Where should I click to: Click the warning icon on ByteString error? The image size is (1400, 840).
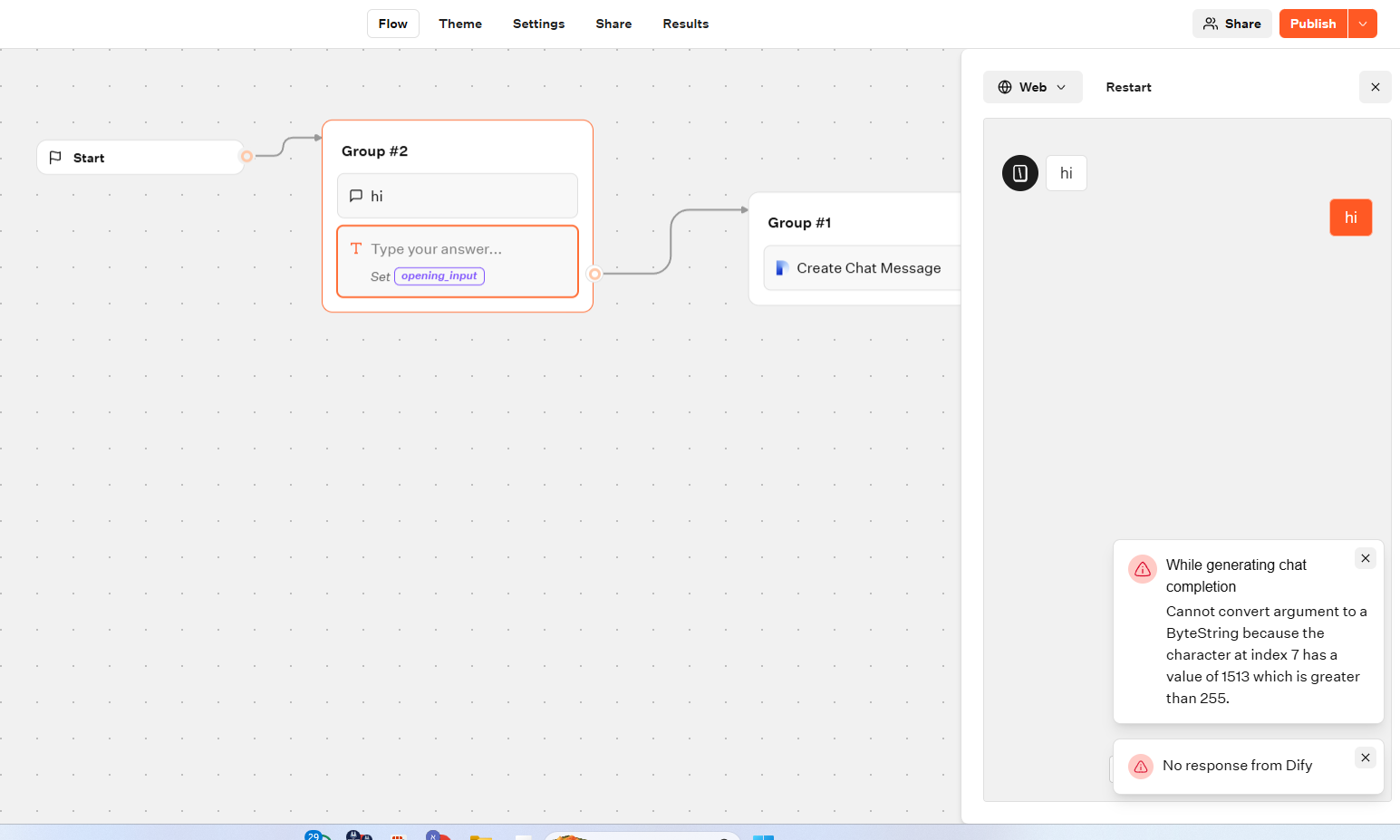click(1143, 569)
